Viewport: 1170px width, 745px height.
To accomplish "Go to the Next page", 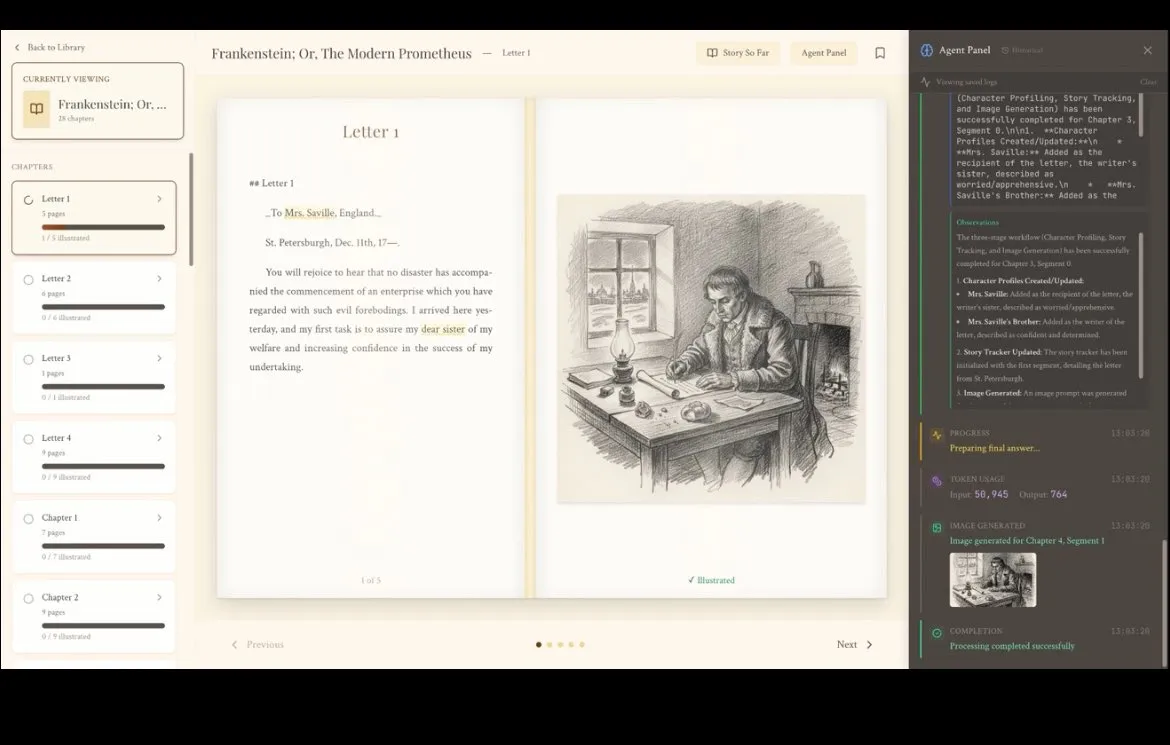I will coord(854,645).
